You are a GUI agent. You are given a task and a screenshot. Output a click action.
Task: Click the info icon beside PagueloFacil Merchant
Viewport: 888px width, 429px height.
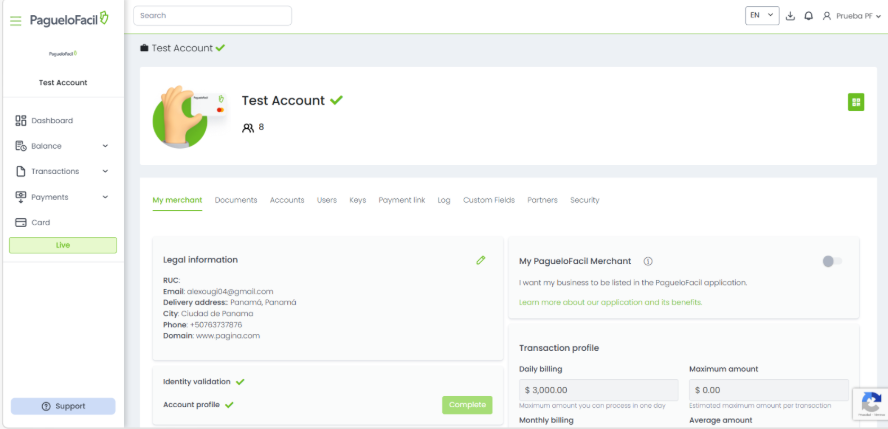648,261
